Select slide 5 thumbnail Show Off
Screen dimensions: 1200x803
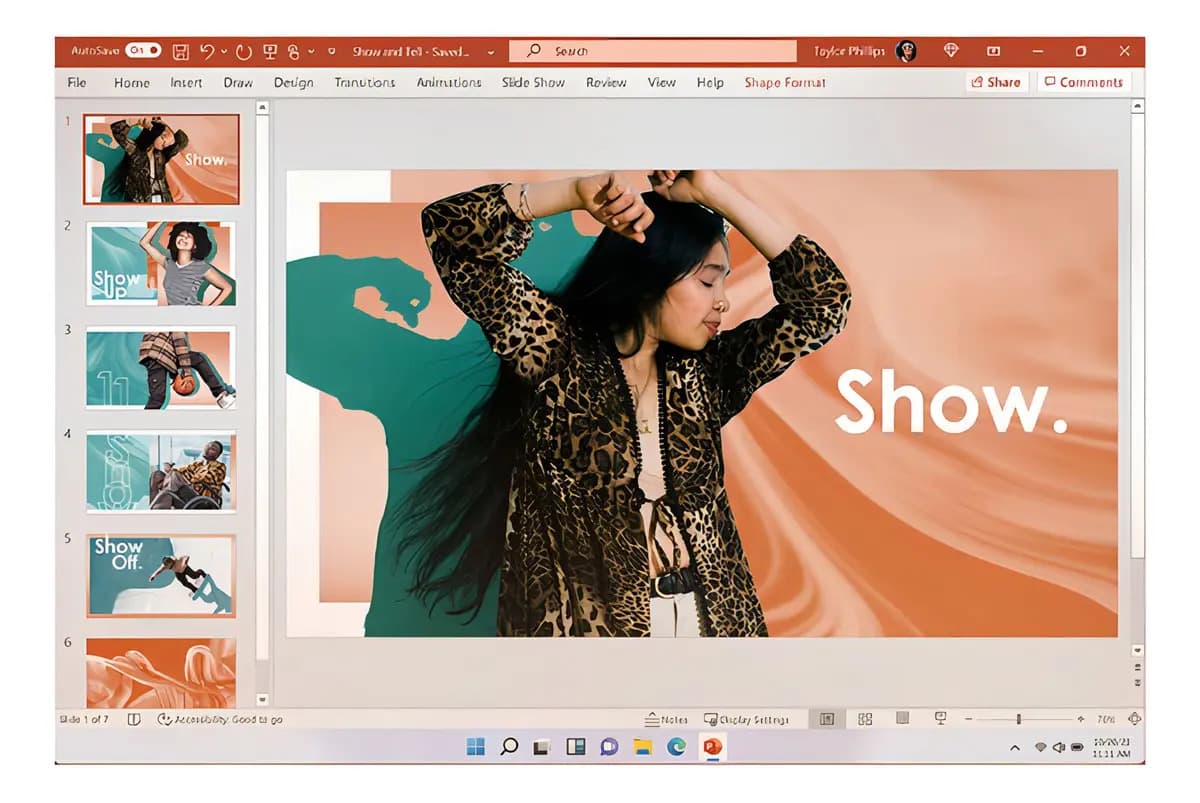161,576
